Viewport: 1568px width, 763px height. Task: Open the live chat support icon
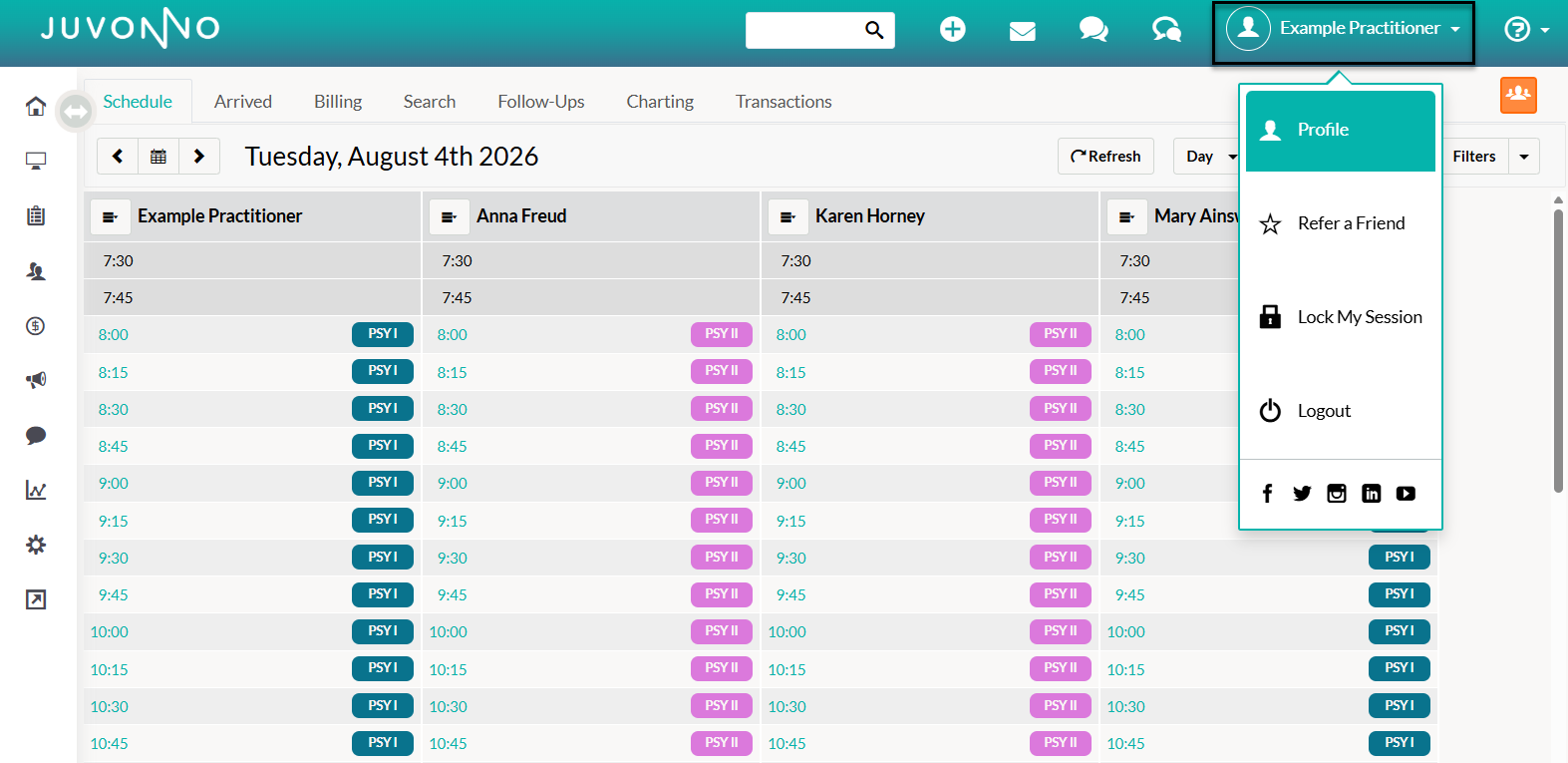pos(1166,30)
